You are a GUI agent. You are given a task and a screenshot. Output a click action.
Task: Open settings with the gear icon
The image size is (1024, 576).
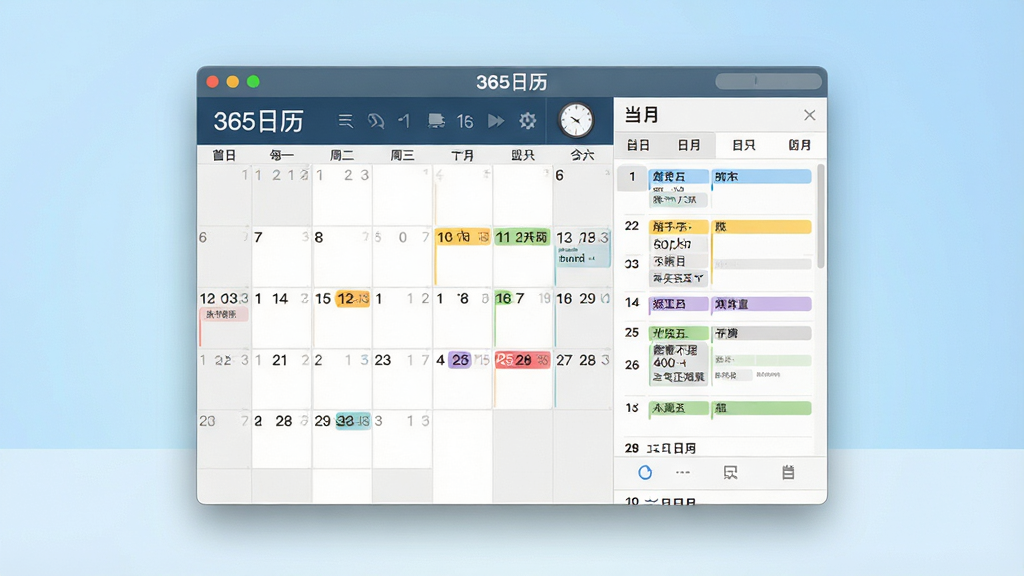(x=528, y=121)
